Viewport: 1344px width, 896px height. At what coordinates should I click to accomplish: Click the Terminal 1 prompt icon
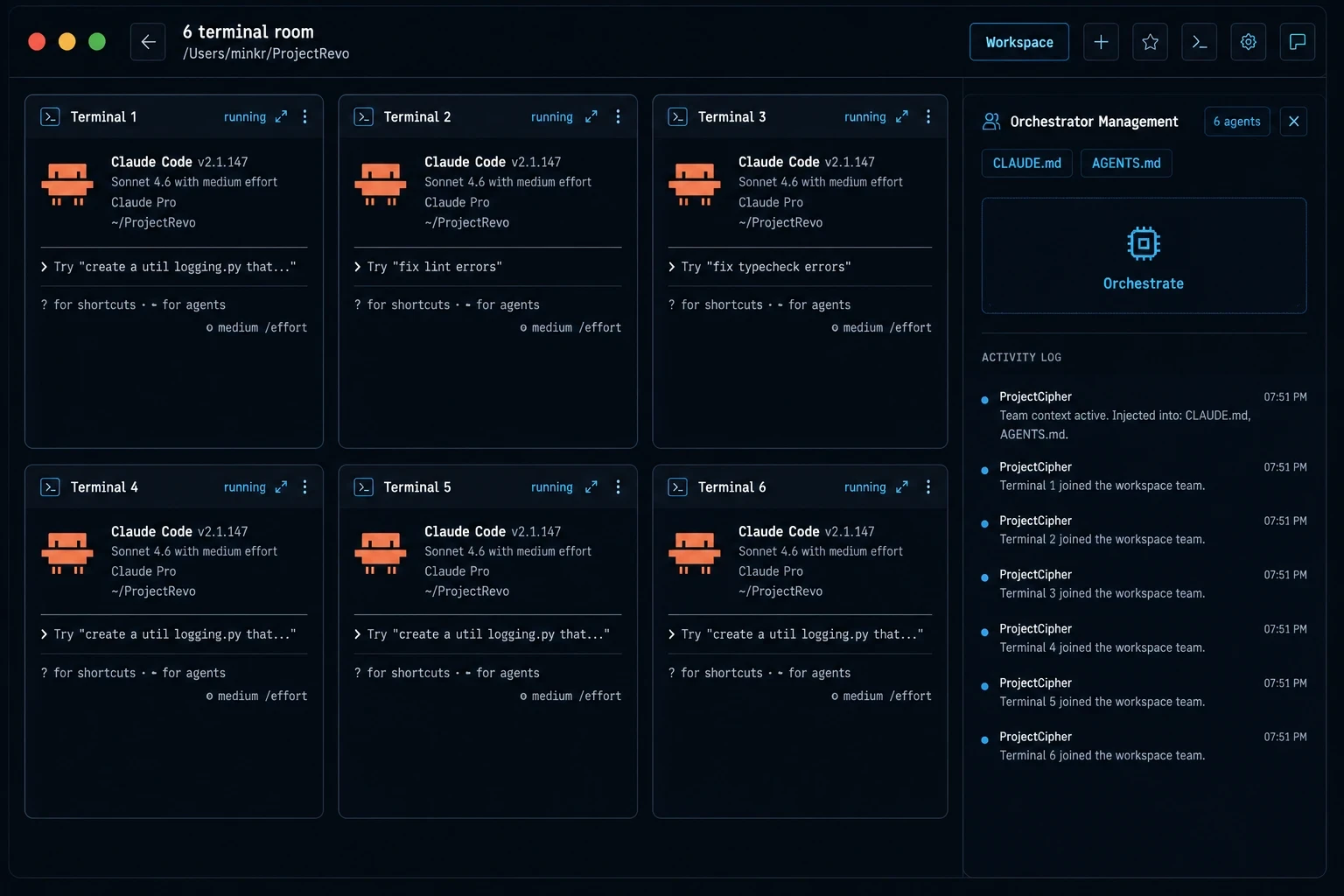tap(50, 116)
